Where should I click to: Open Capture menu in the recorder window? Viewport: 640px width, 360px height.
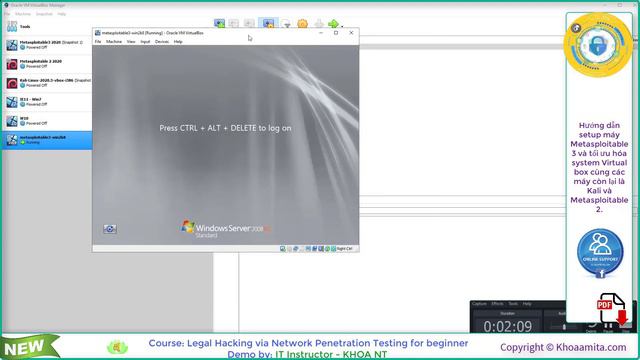(480, 304)
